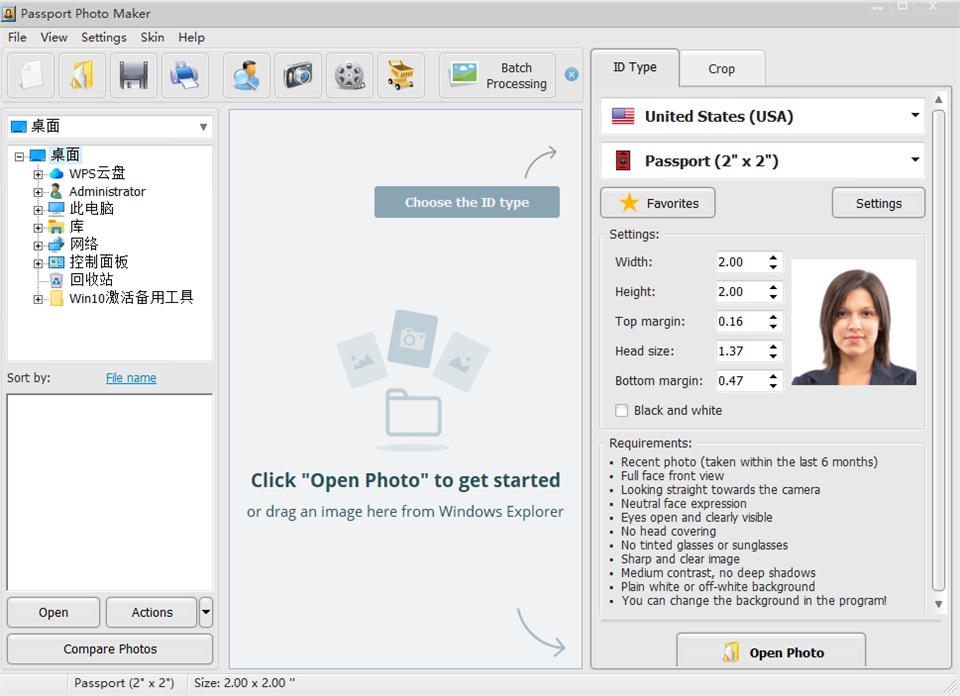Image resolution: width=960 pixels, height=696 pixels.
Task: Click the shopping cart order icon
Action: point(401,75)
